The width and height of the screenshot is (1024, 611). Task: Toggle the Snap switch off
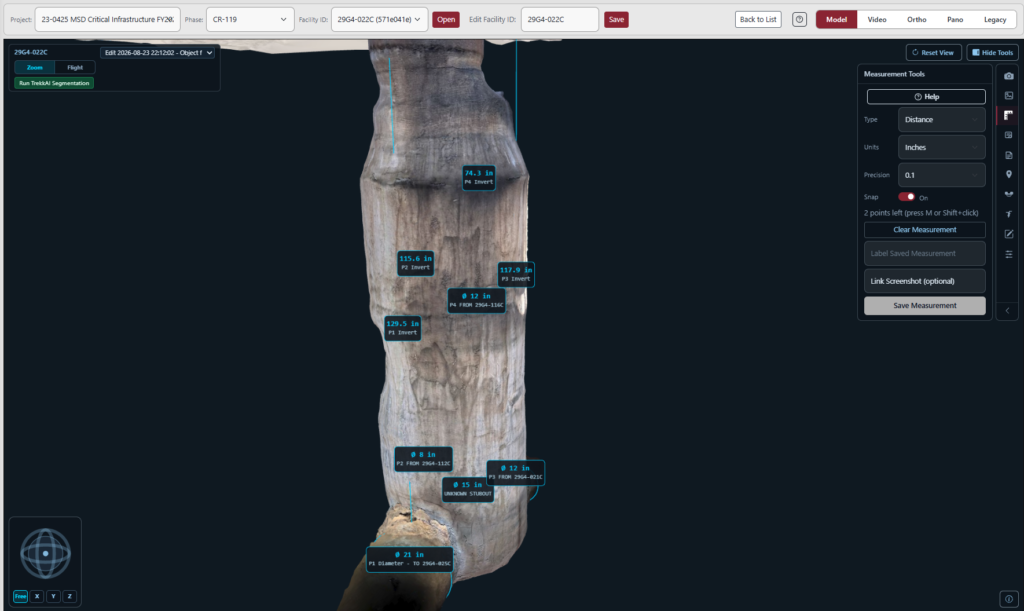[906, 196]
